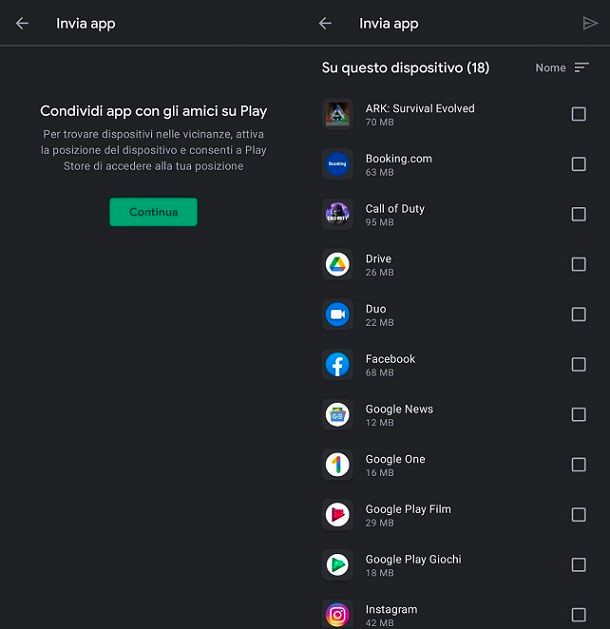Tap the Duo app icon
This screenshot has width=610, height=629.
[x=337, y=314]
